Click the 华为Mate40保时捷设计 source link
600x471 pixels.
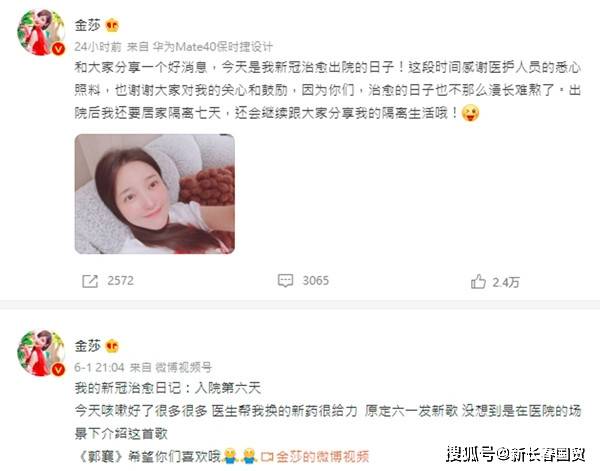pos(212,47)
